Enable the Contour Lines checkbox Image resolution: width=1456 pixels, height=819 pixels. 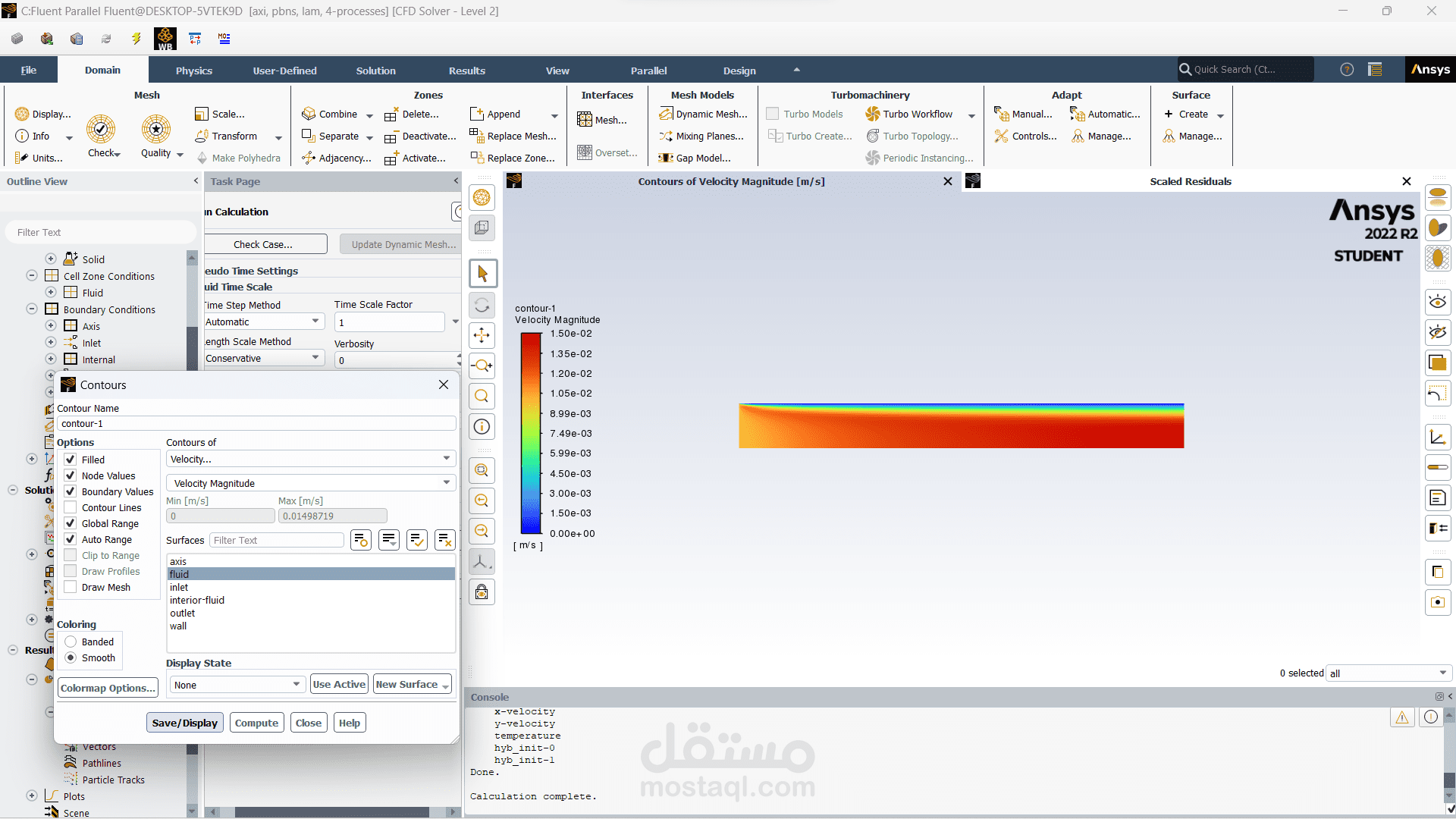[x=71, y=508]
